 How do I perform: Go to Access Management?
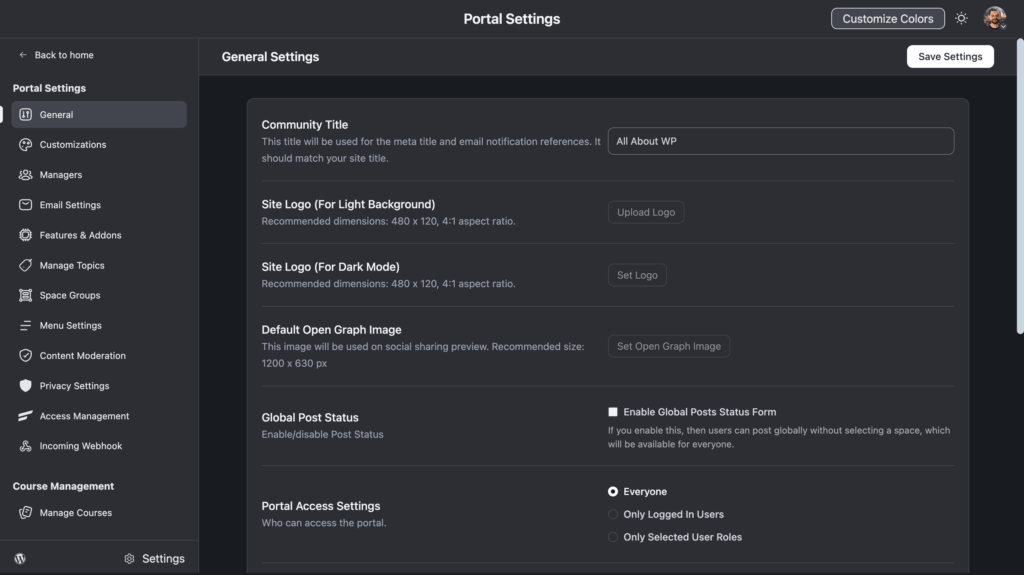pos(99,416)
